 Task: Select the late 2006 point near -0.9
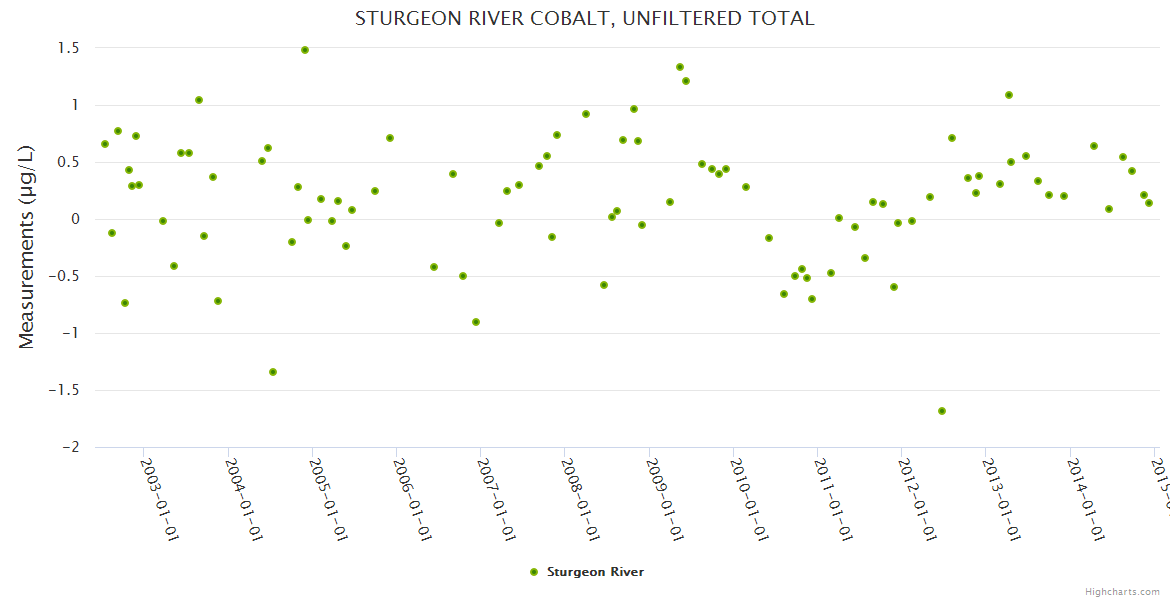(476, 322)
